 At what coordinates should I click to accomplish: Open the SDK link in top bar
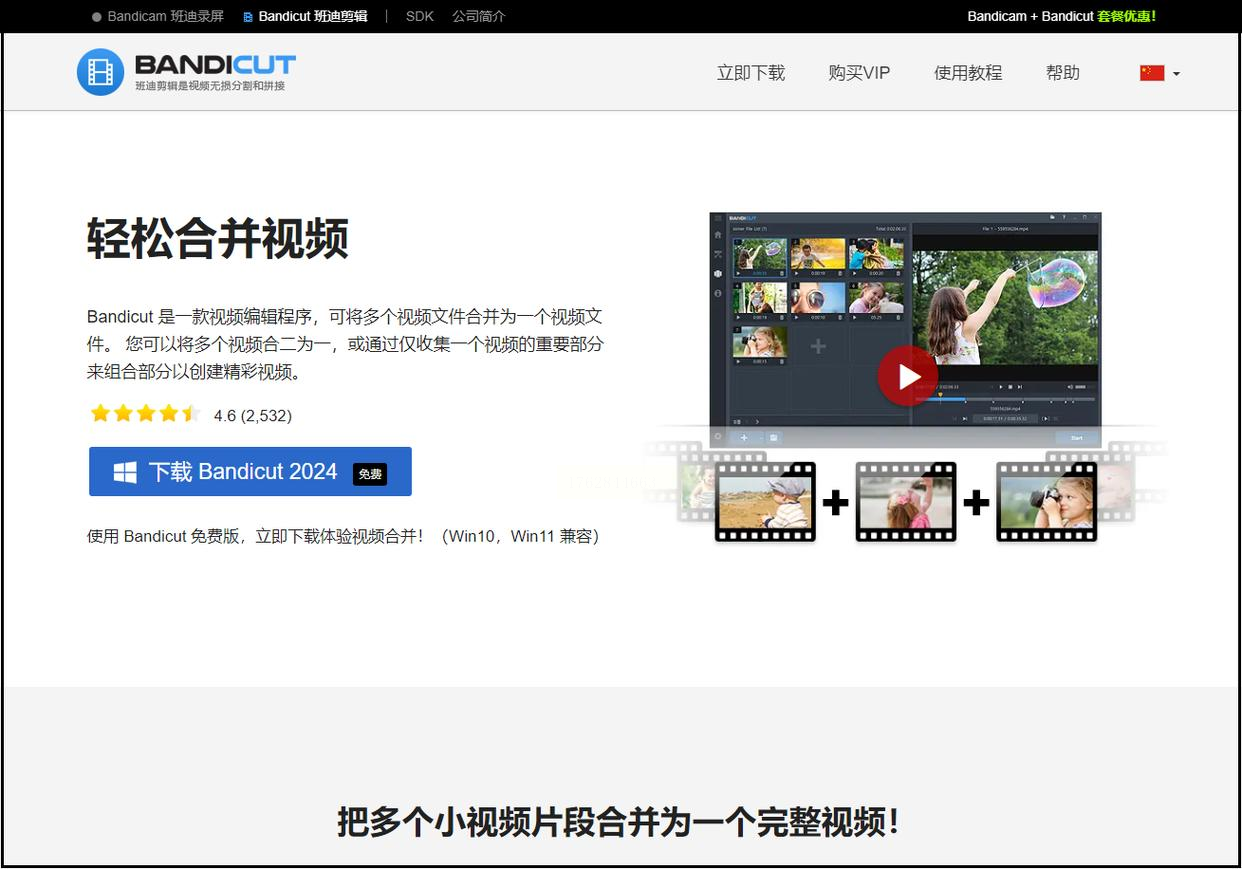point(420,16)
